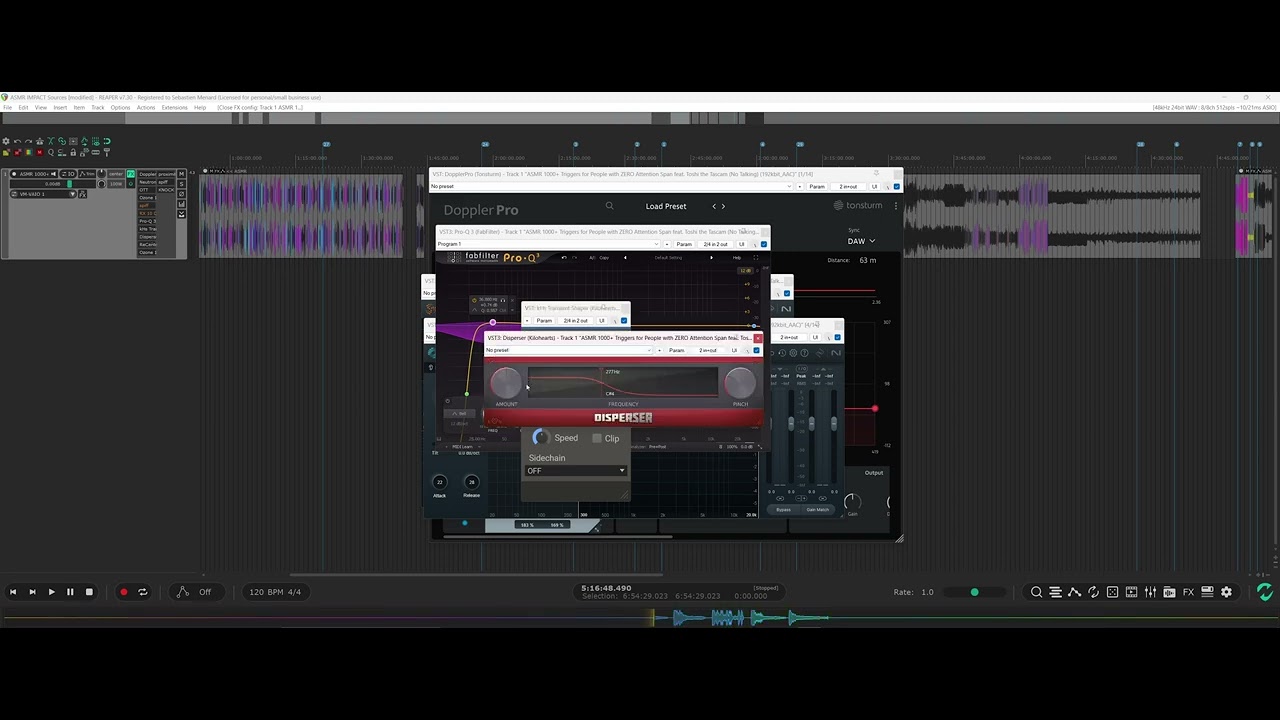Open the Edit menu
The image size is (1280, 720).
pyautogui.click(x=23, y=107)
